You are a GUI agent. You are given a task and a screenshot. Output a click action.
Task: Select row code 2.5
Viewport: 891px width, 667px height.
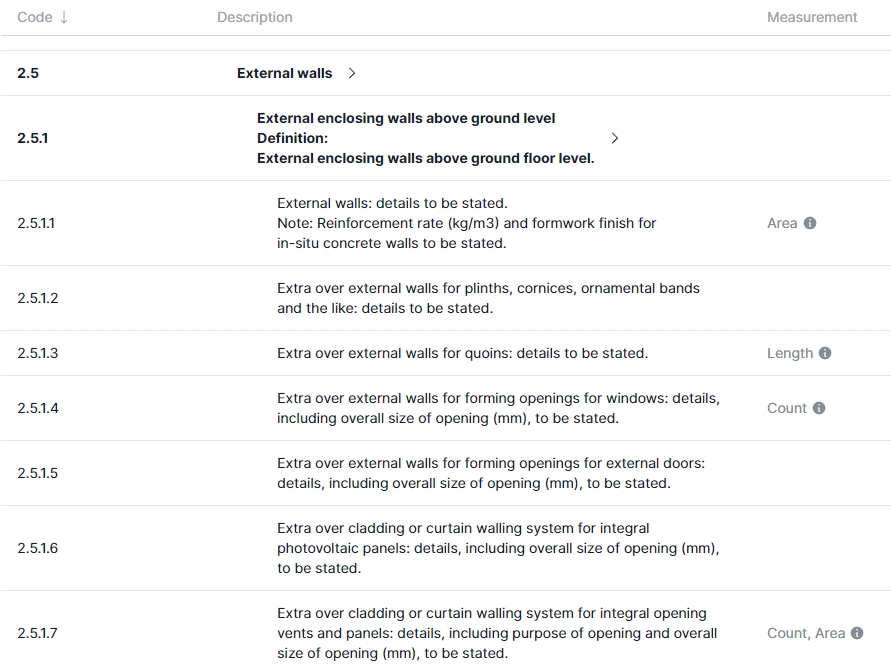point(28,73)
